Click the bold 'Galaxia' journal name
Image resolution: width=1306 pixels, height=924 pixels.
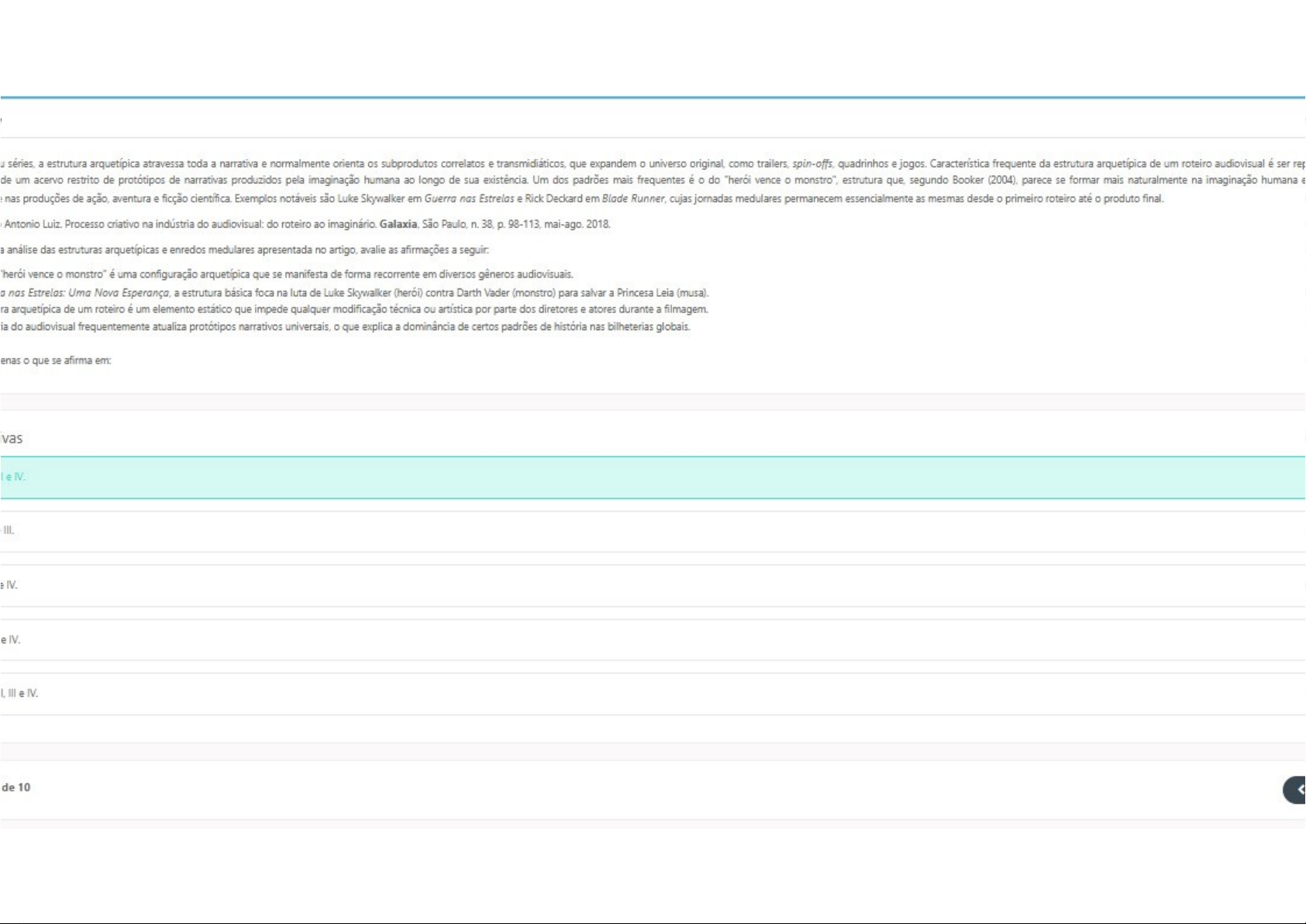pyautogui.click(x=398, y=225)
